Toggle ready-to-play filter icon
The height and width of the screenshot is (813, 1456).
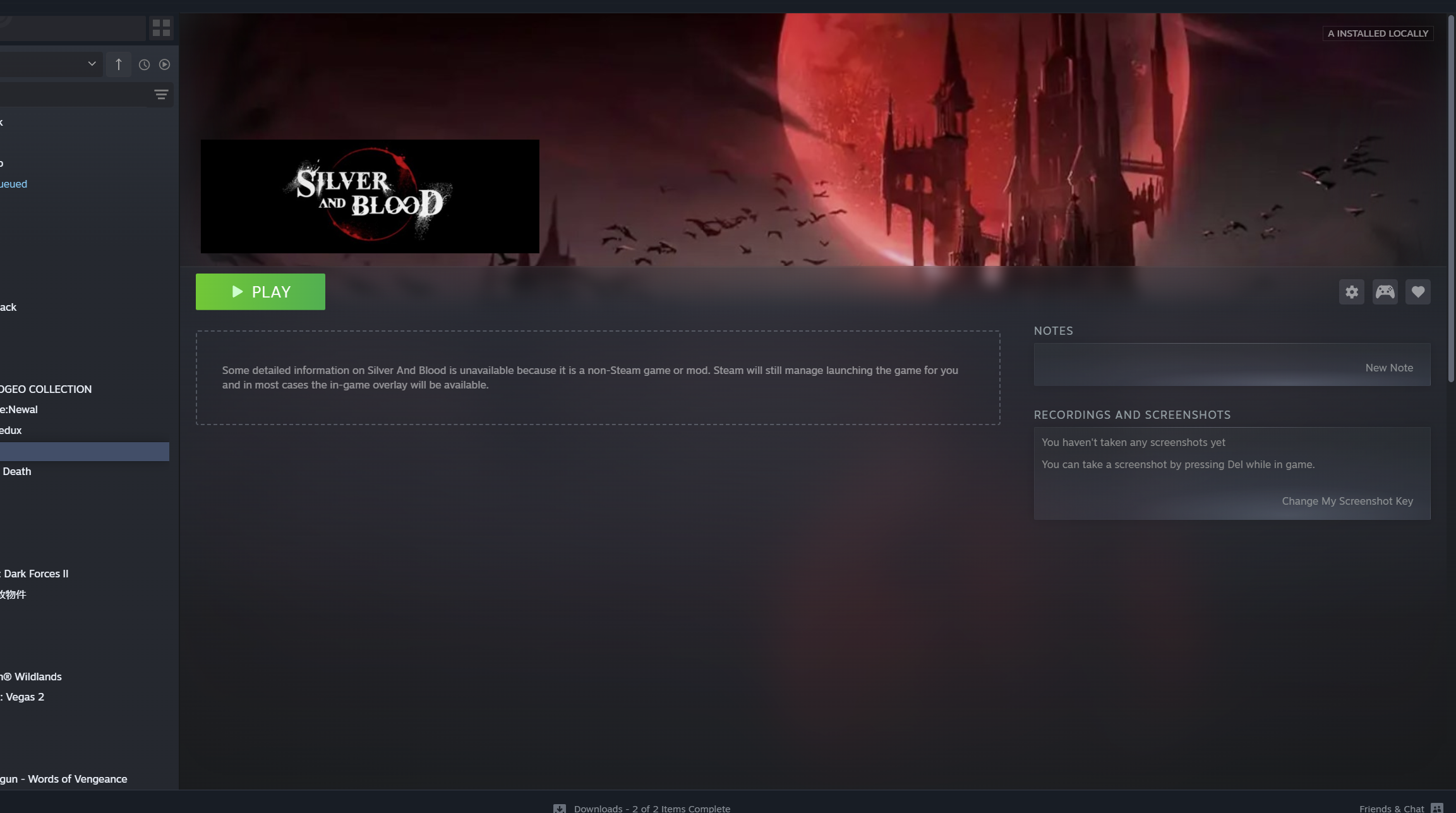[164, 64]
